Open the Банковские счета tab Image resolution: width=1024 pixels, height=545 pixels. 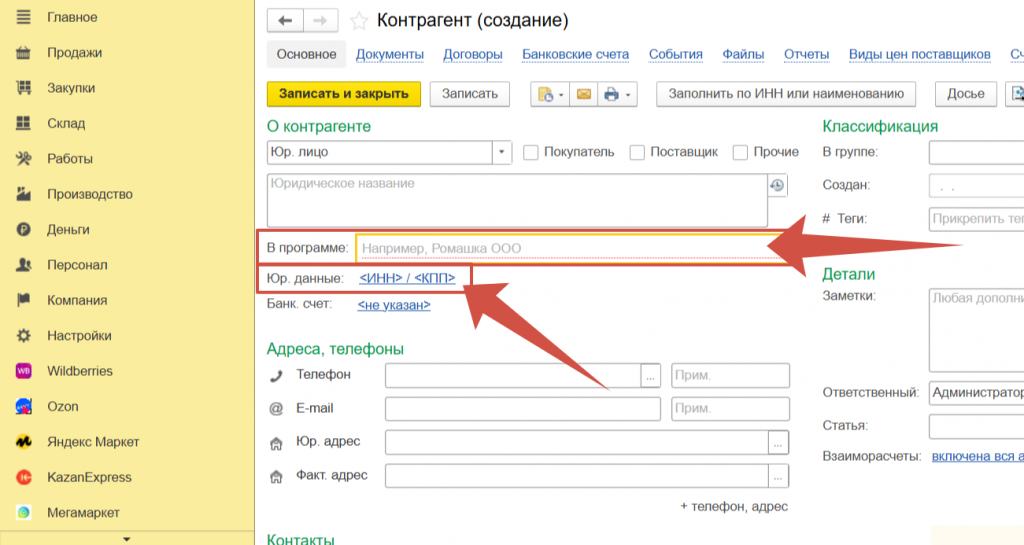[575, 54]
